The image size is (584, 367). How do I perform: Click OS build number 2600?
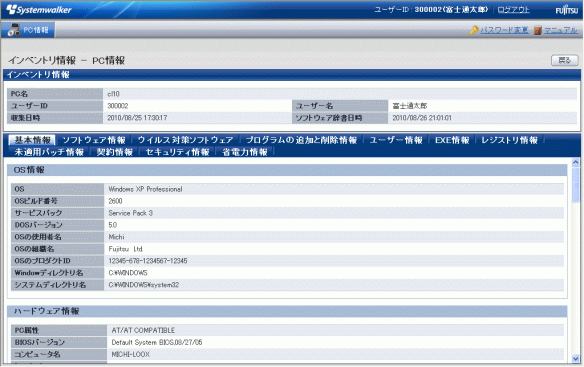point(115,201)
